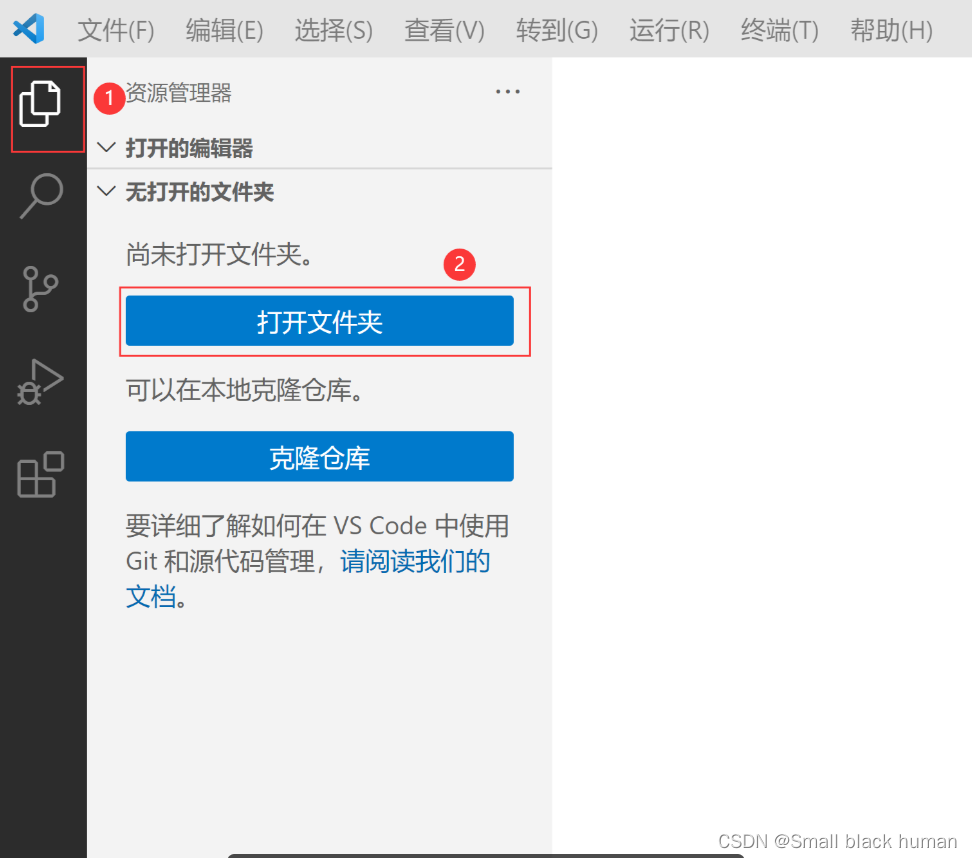Open the 查看(V) menu
The height and width of the screenshot is (858, 972).
coord(444,30)
